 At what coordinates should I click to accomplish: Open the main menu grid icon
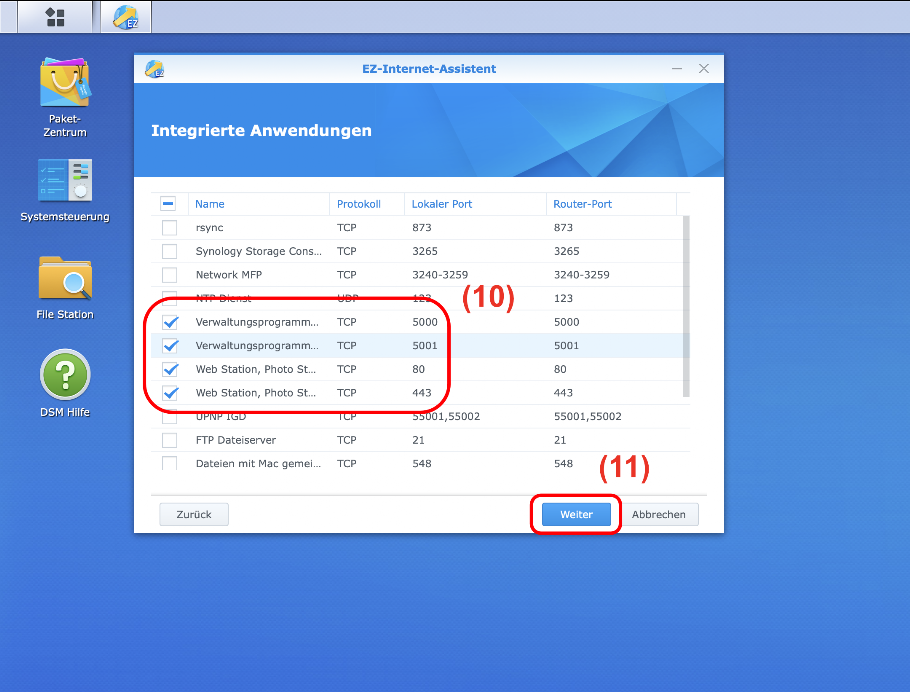[56, 17]
